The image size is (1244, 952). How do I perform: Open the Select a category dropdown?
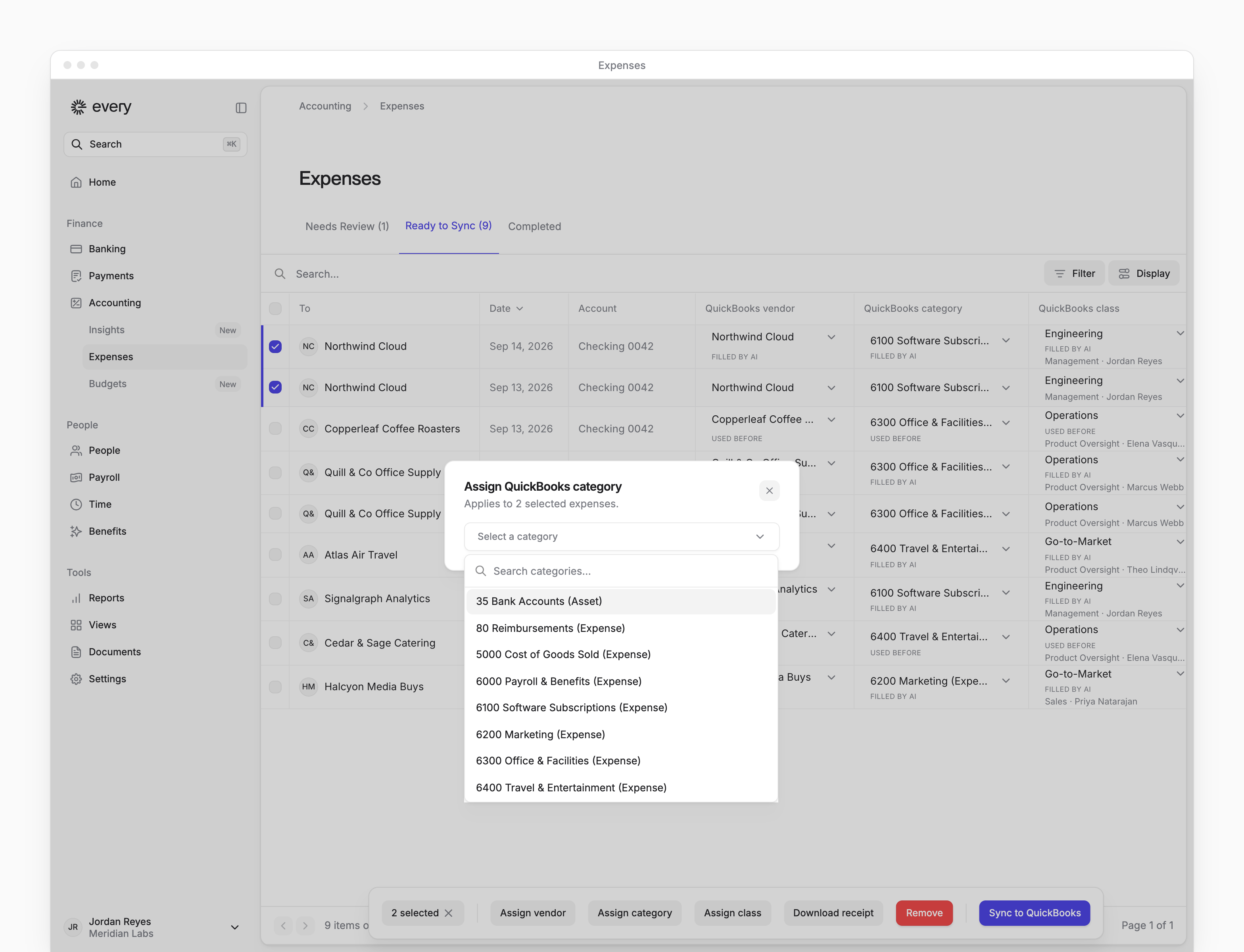[x=621, y=537]
